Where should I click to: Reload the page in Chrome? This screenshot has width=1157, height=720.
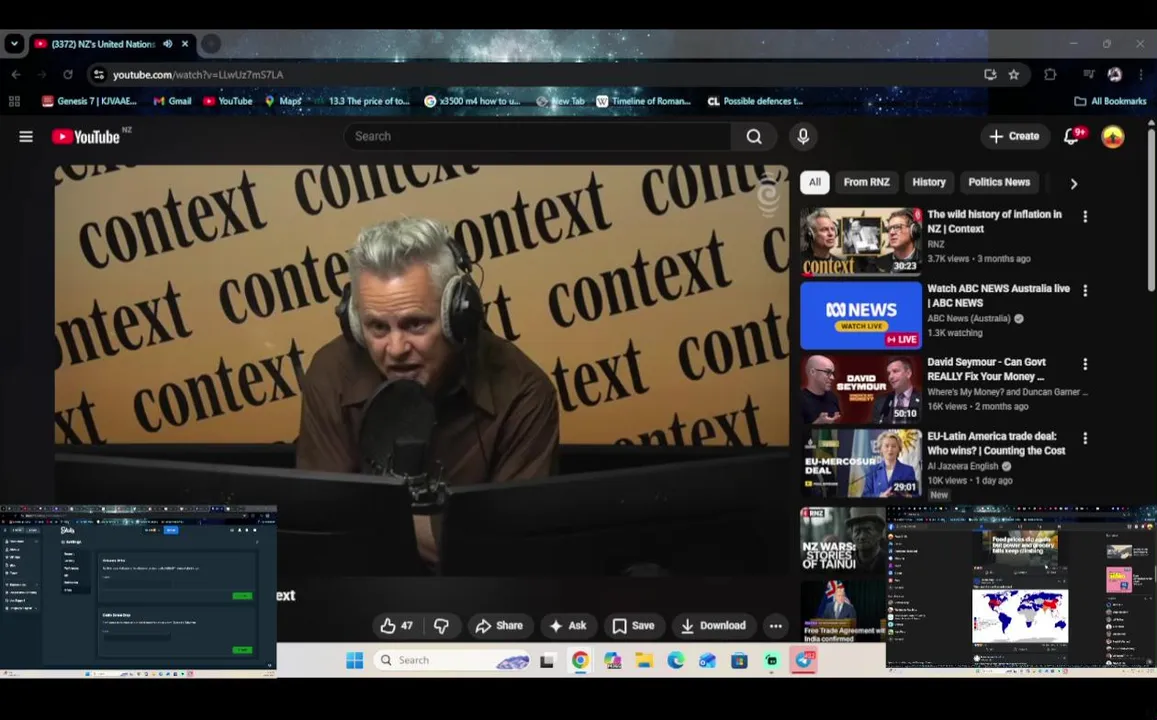68,75
